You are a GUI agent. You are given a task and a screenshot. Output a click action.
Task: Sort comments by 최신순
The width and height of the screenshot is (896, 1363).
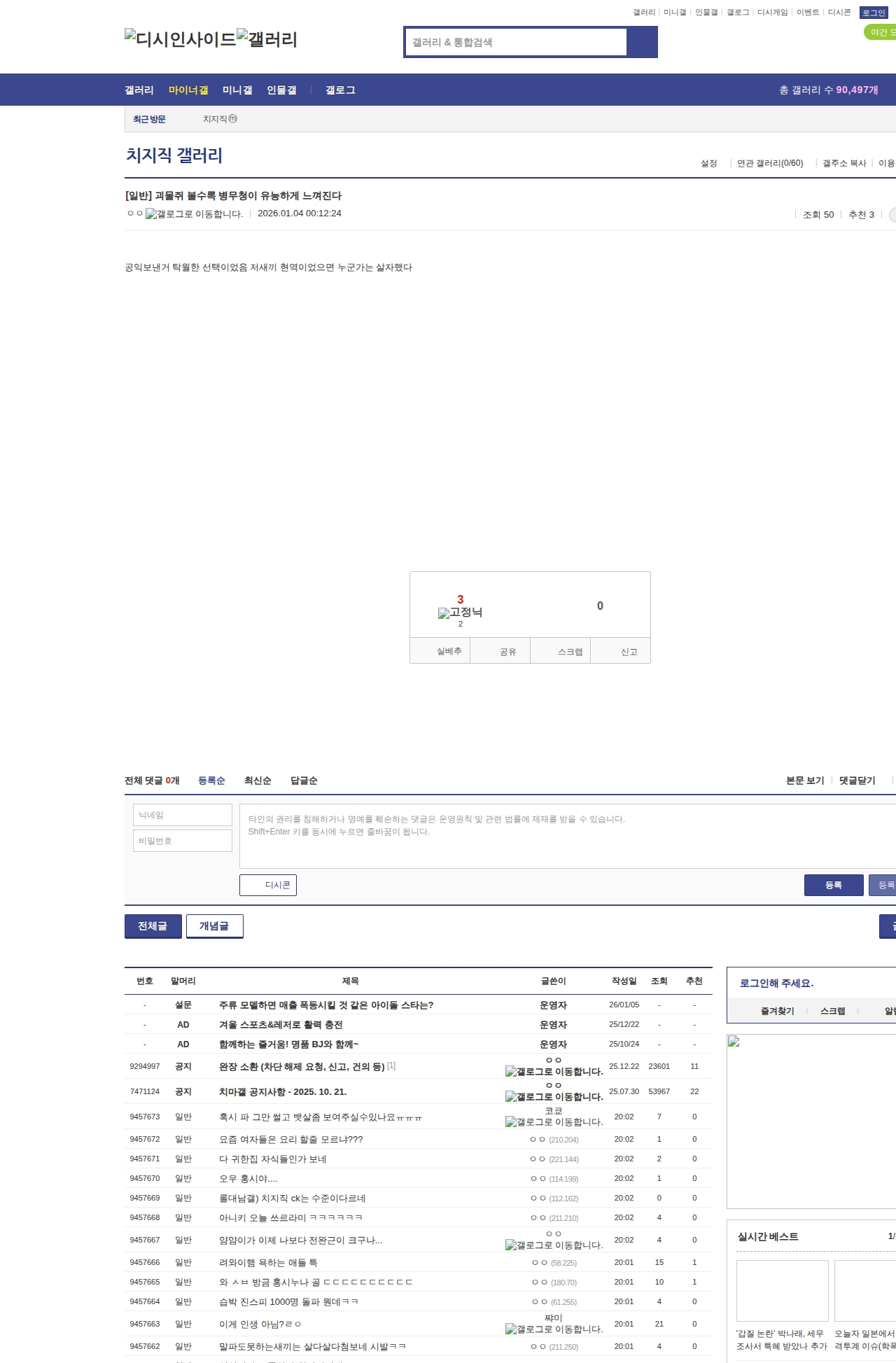tap(258, 781)
